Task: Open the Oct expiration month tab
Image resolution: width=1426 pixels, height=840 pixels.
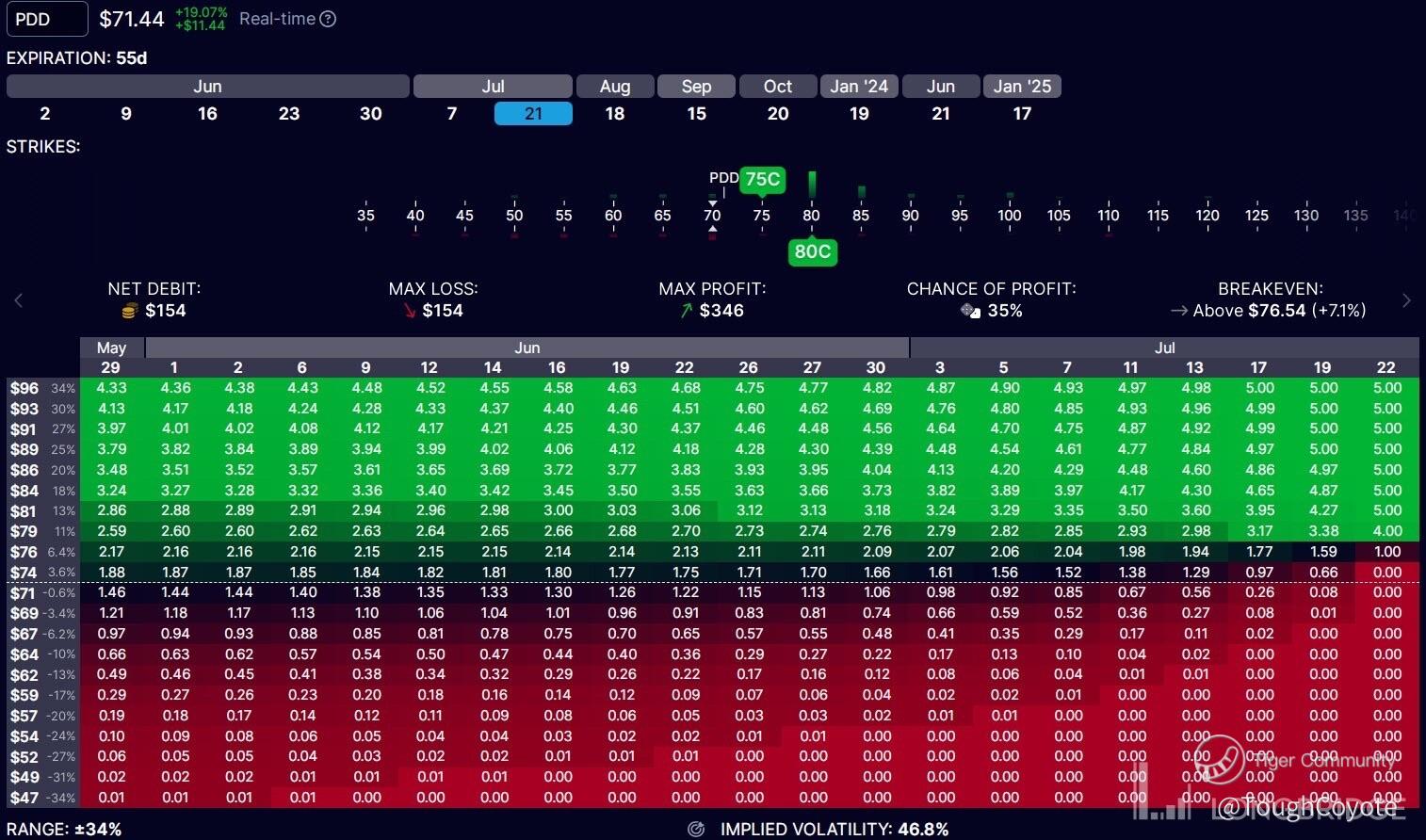Action: tap(778, 87)
